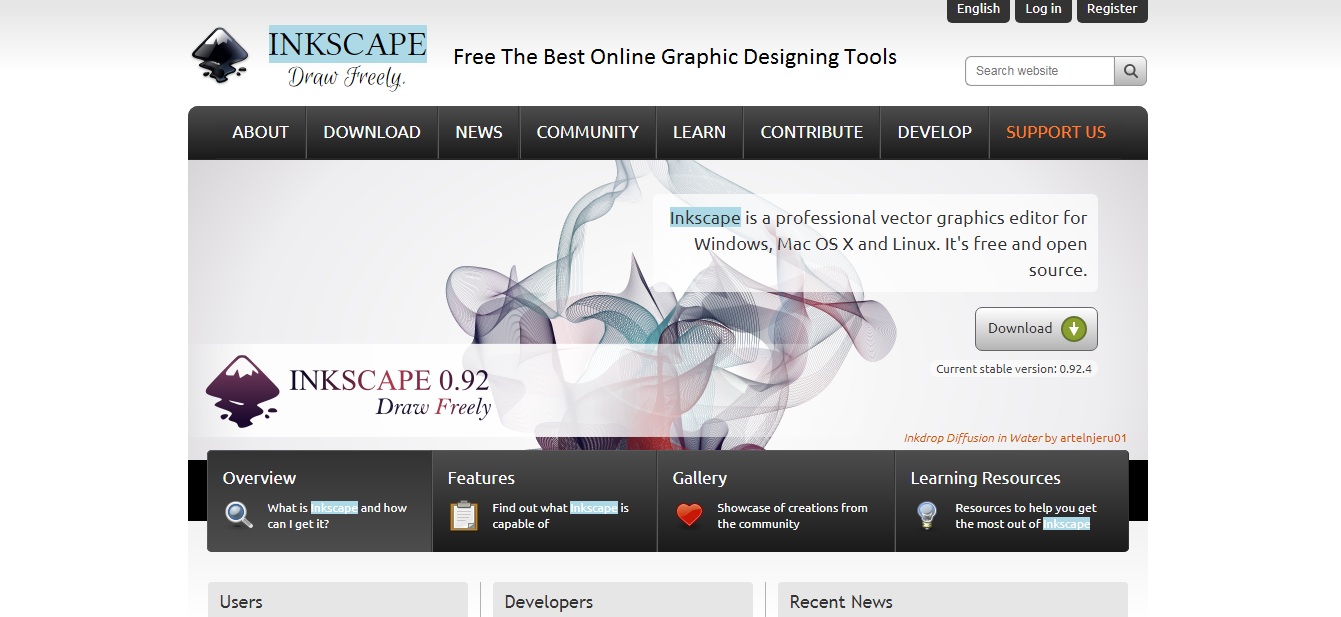Click the Inkscape diamond logo icon
Screen dimensions: 1341x617
pos(222,52)
